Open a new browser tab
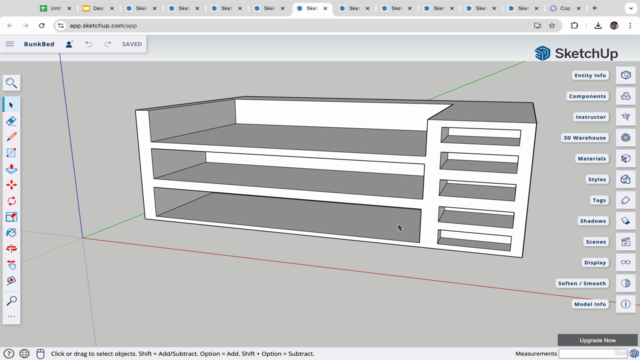 (x=594, y=8)
